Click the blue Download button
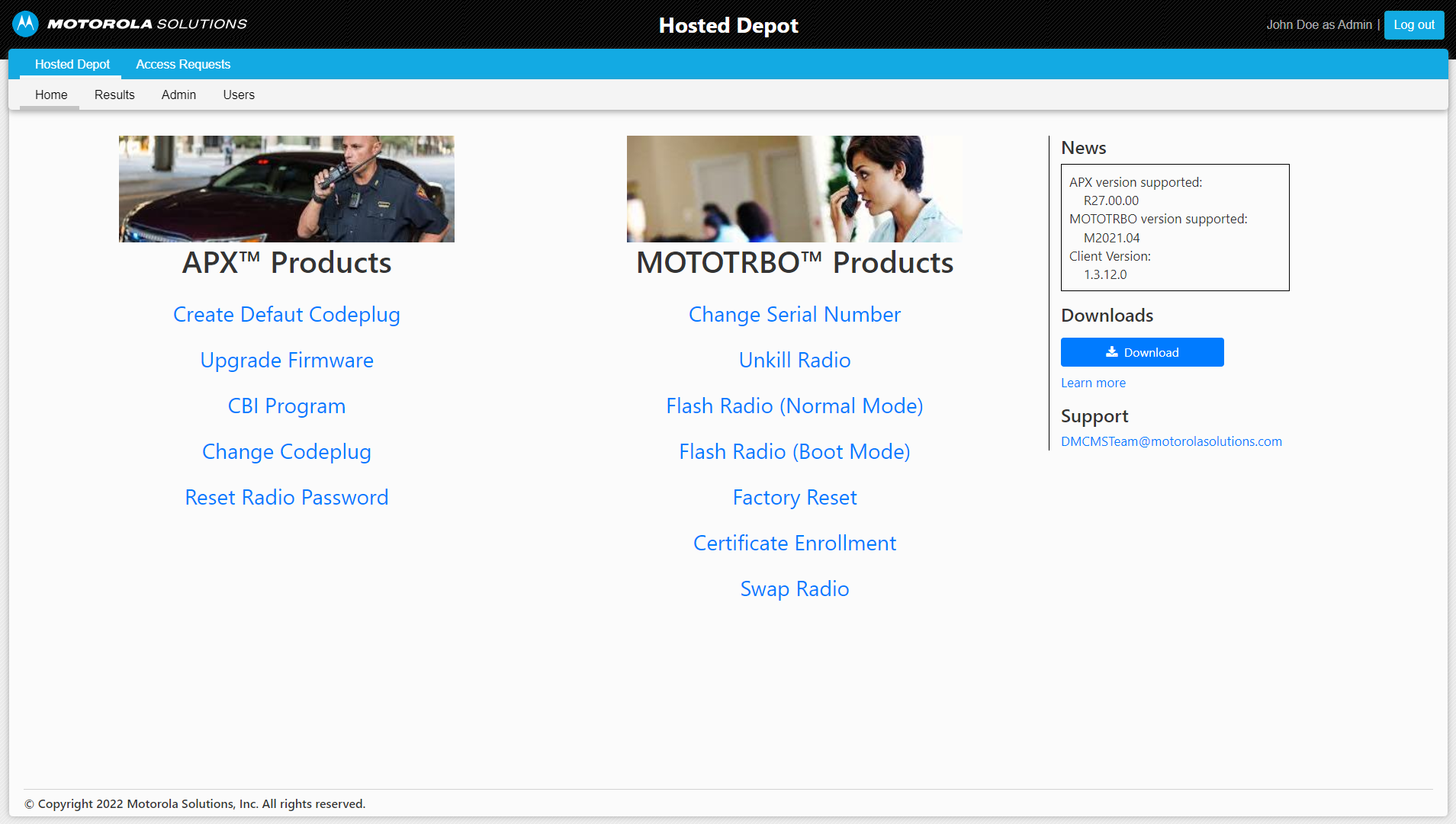1456x824 pixels. pos(1142,352)
